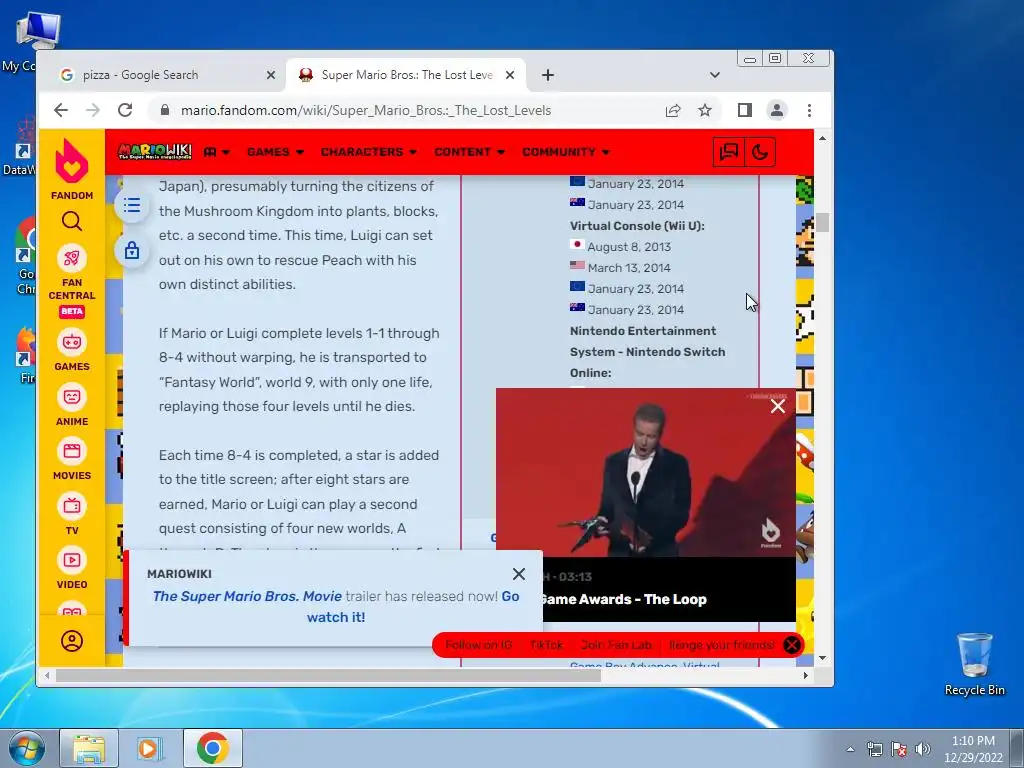Image resolution: width=1024 pixels, height=768 pixels.
Task: Select the Recycle Bin desktop icon
Action: tap(974, 664)
